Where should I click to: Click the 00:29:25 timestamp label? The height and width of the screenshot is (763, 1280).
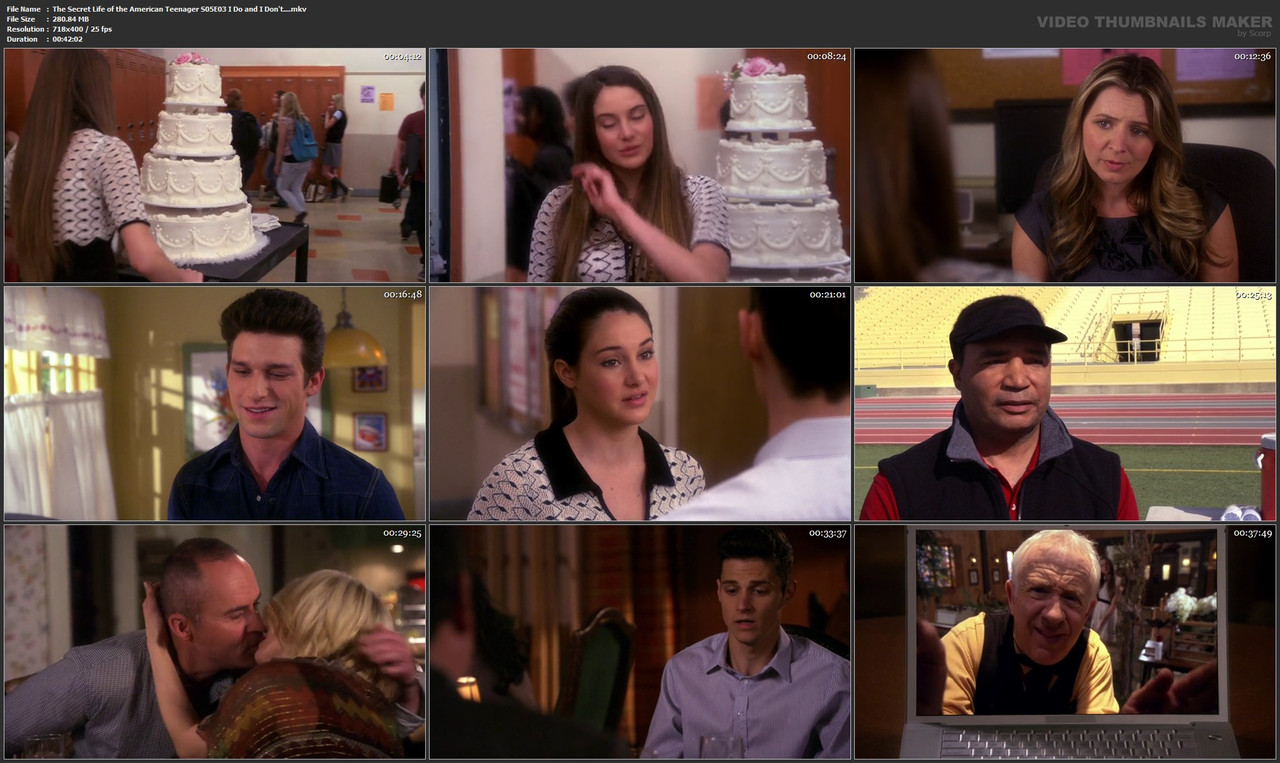[x=402, y=533]
